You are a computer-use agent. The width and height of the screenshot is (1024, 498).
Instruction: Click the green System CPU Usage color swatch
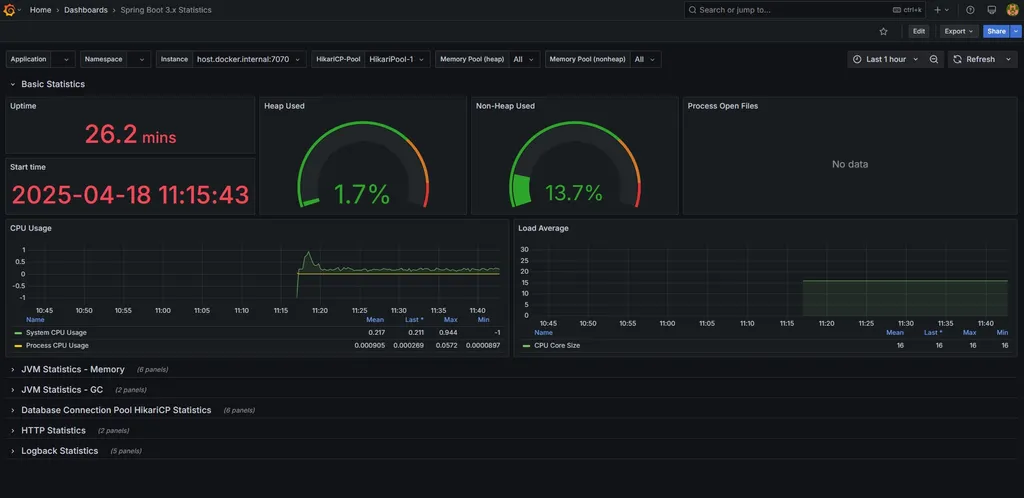click(x=18, y=333)
